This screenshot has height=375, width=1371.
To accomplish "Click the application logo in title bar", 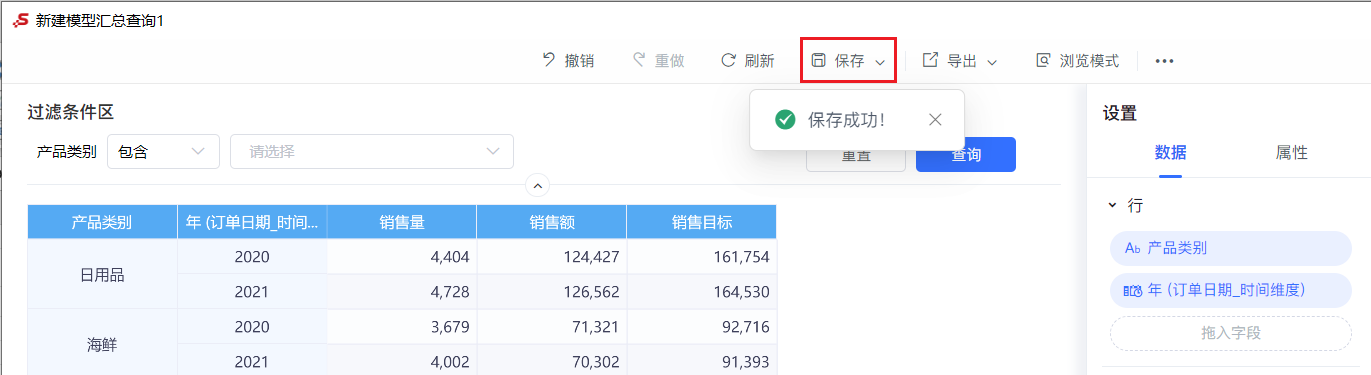I will [20, 20].
